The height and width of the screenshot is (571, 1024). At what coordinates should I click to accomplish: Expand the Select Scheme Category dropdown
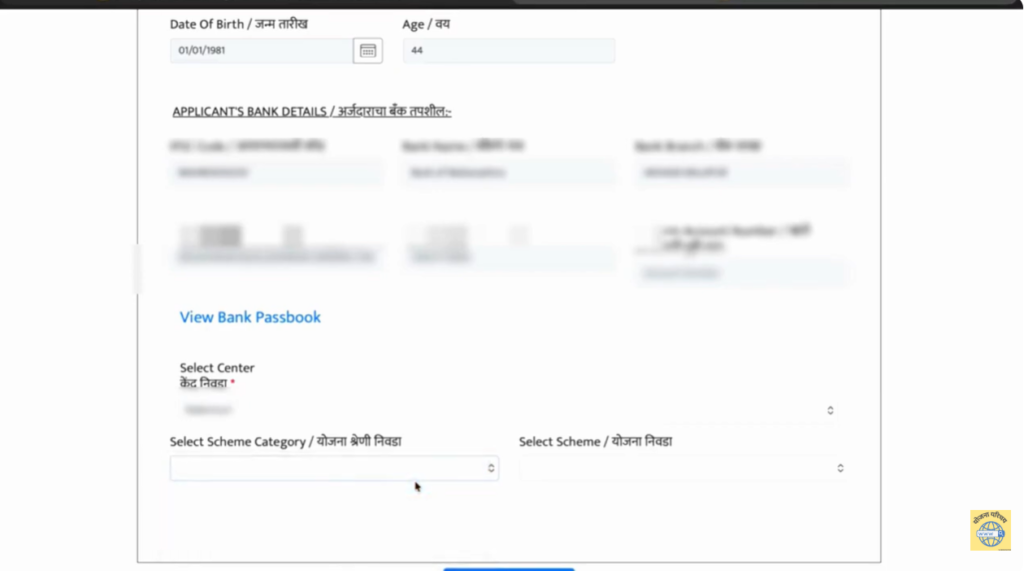(330, 468)
